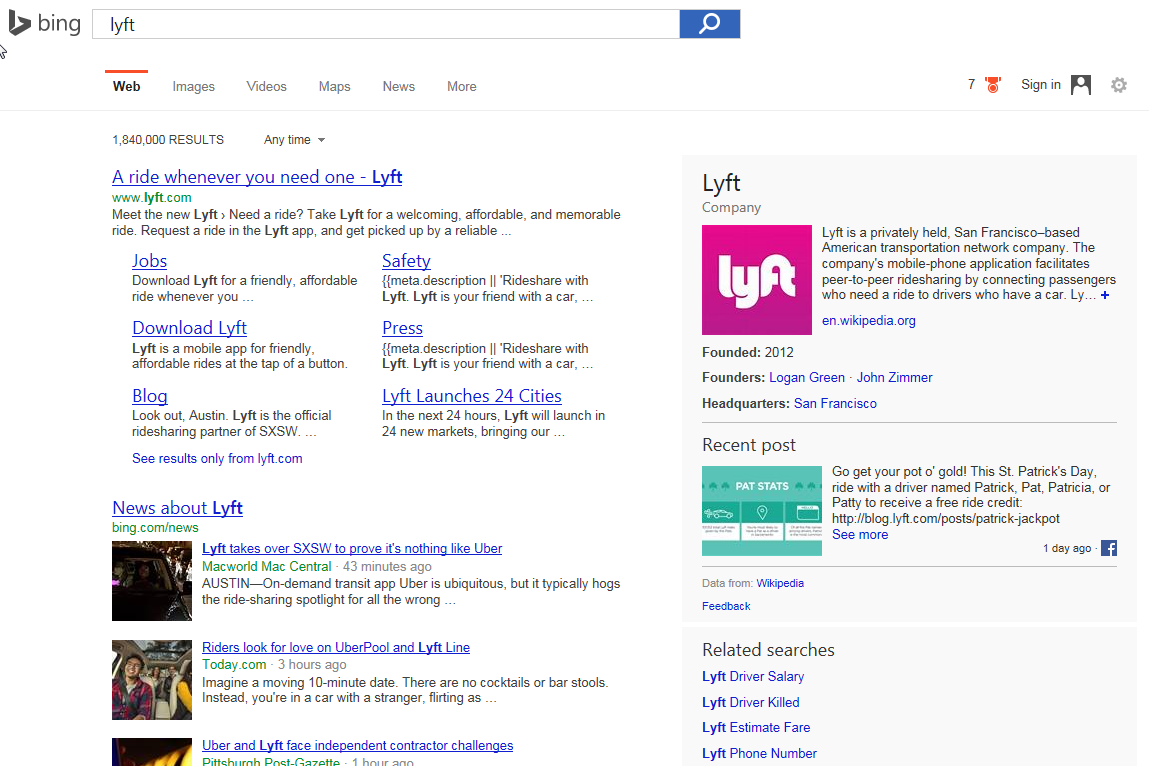This screenshot has width=1149, height=766.
Task: Expand Lyft description with plus icon
Action: point(1105,296)
